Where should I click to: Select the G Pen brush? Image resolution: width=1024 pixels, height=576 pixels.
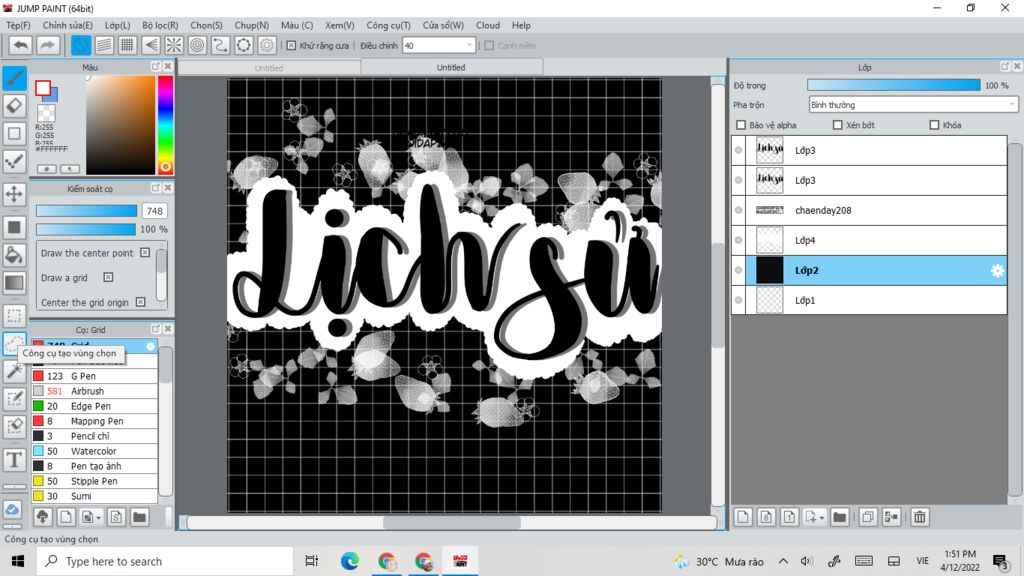[x=95, y=376]
